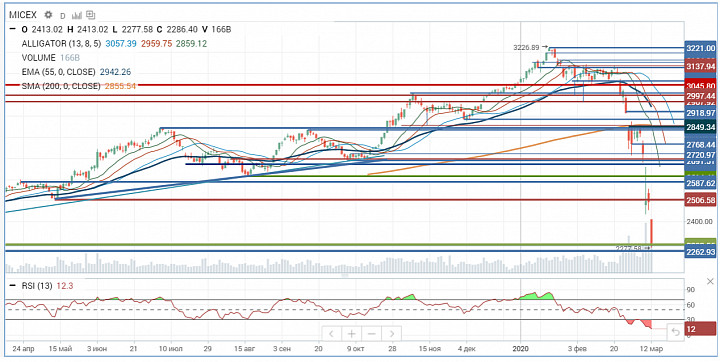Select the EMA (55, 0, CLOSE) label
The height and width of the screenshot is (362, 720).
pyautogui.click(x=58, y=72)
